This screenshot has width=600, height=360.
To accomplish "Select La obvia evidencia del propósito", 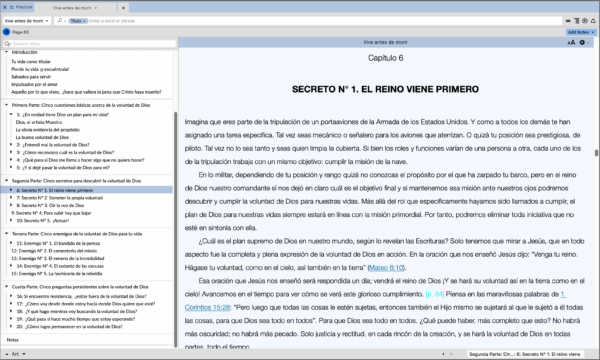I will (x=48, y=130).
